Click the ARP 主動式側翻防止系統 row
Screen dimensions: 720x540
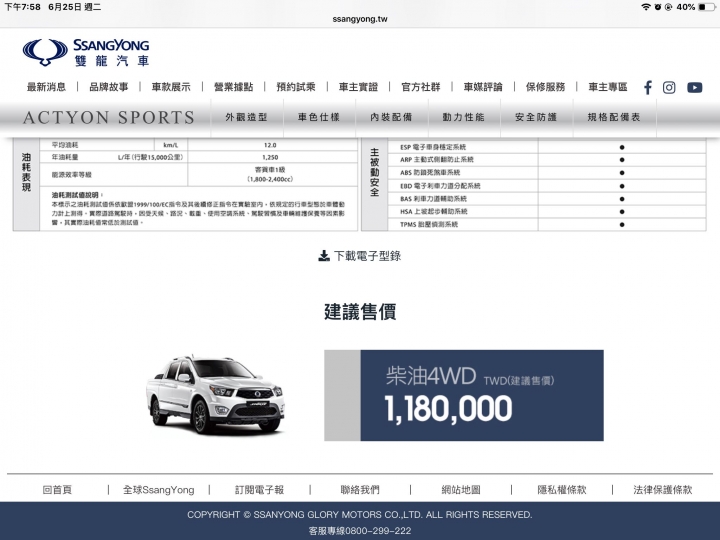tap(547, 160)
